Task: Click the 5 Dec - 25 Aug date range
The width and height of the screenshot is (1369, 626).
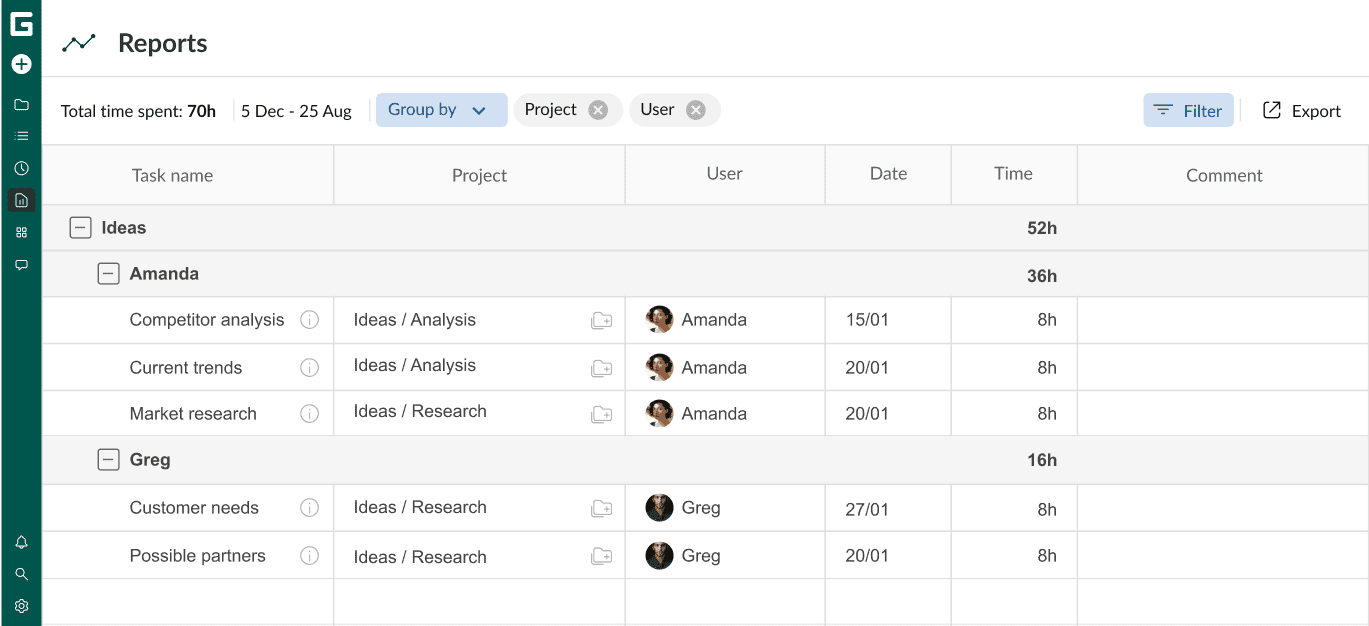Action: coord(296,111)
